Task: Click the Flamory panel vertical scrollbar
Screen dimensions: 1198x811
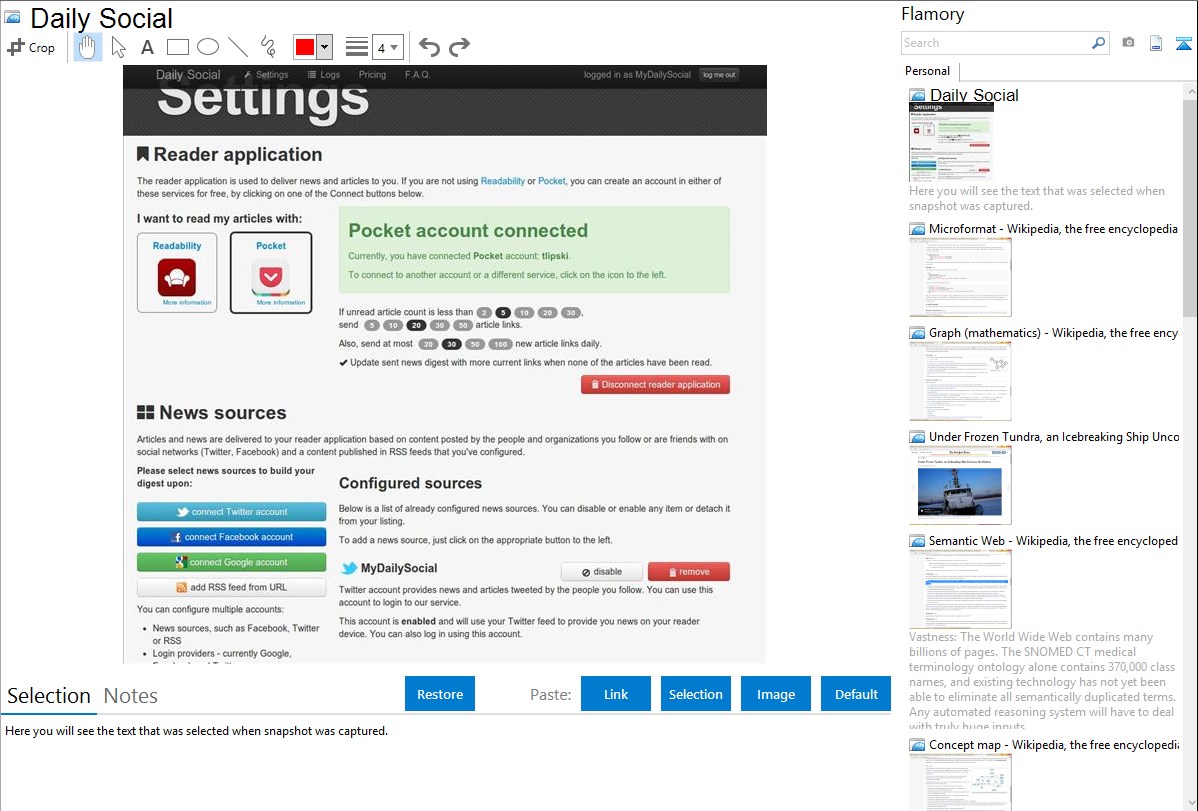Action: pyautogui.click(x=1190, y=206)
